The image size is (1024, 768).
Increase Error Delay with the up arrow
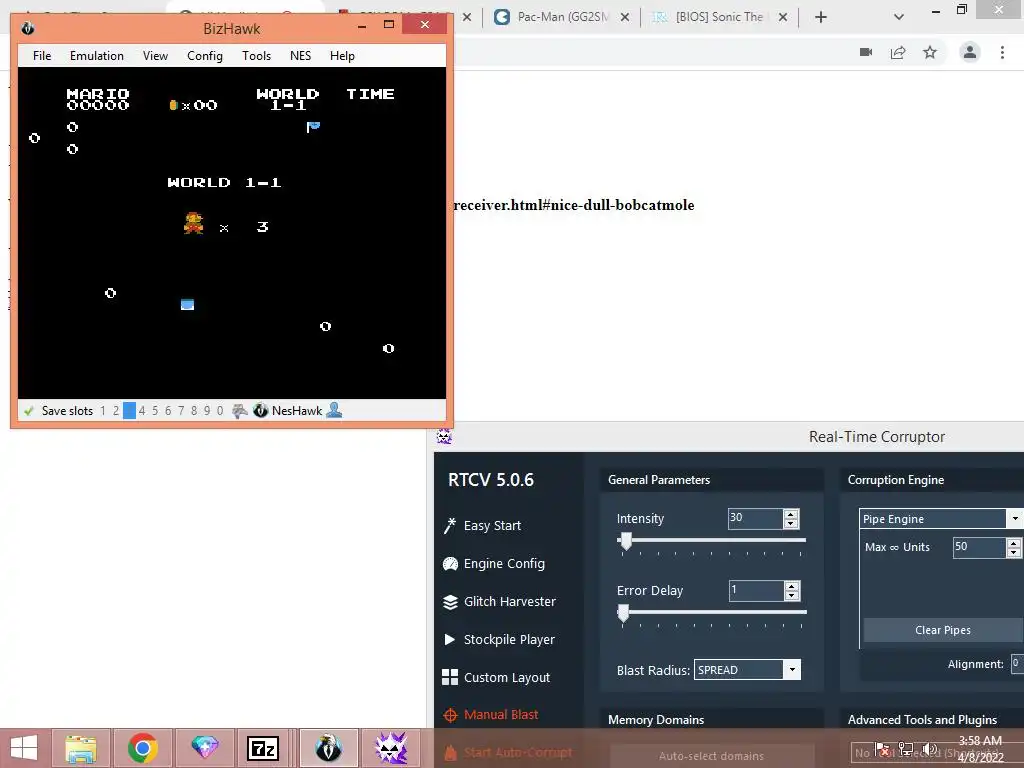(x=792, y=586)
